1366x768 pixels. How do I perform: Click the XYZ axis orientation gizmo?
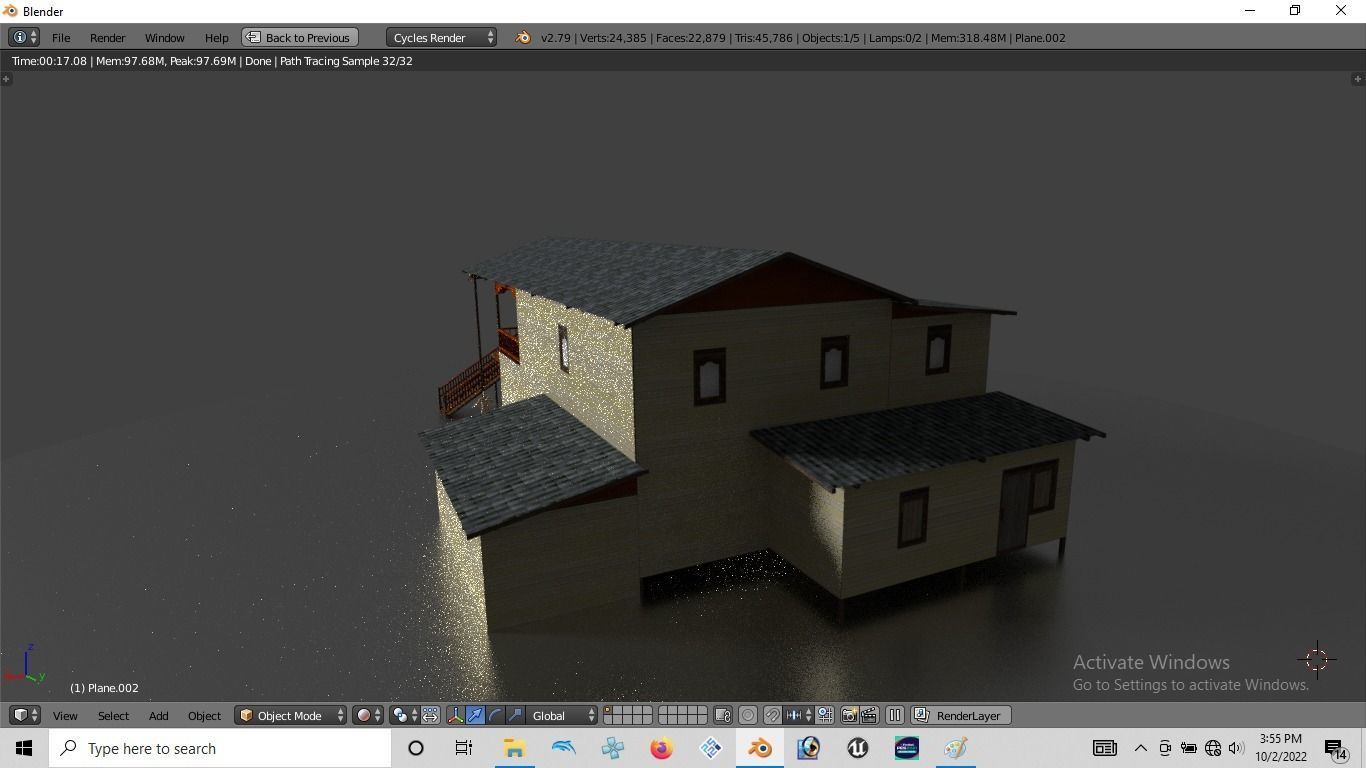click(x=26, y=666)
